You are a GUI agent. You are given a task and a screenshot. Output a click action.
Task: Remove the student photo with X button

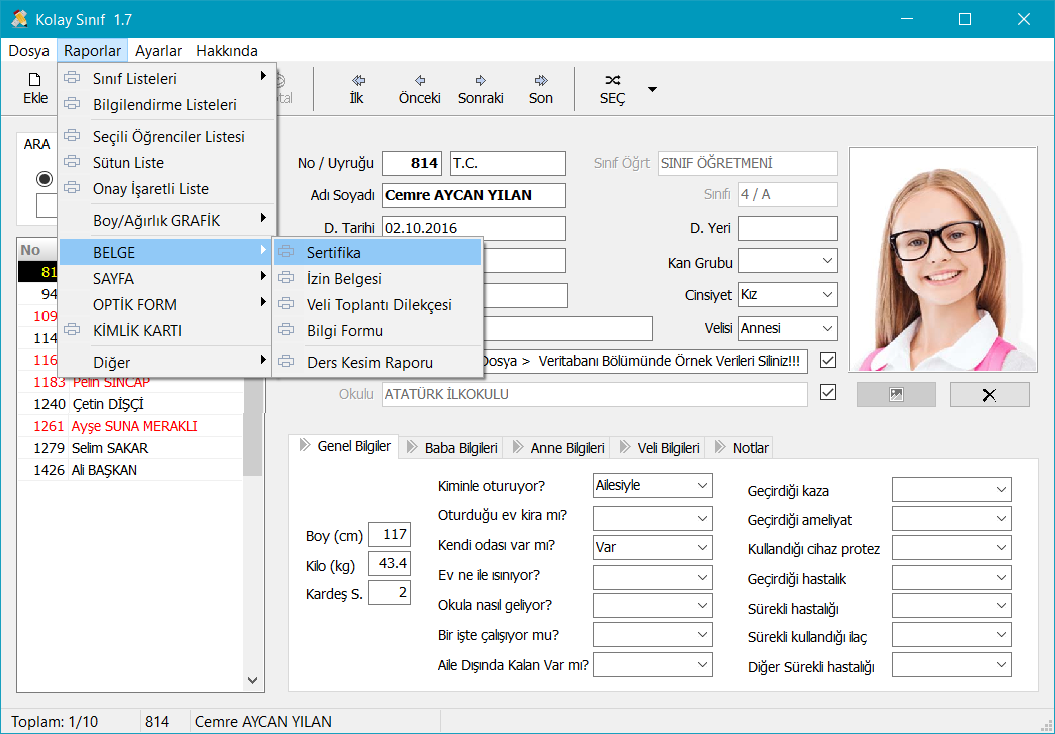click(989, 395)
